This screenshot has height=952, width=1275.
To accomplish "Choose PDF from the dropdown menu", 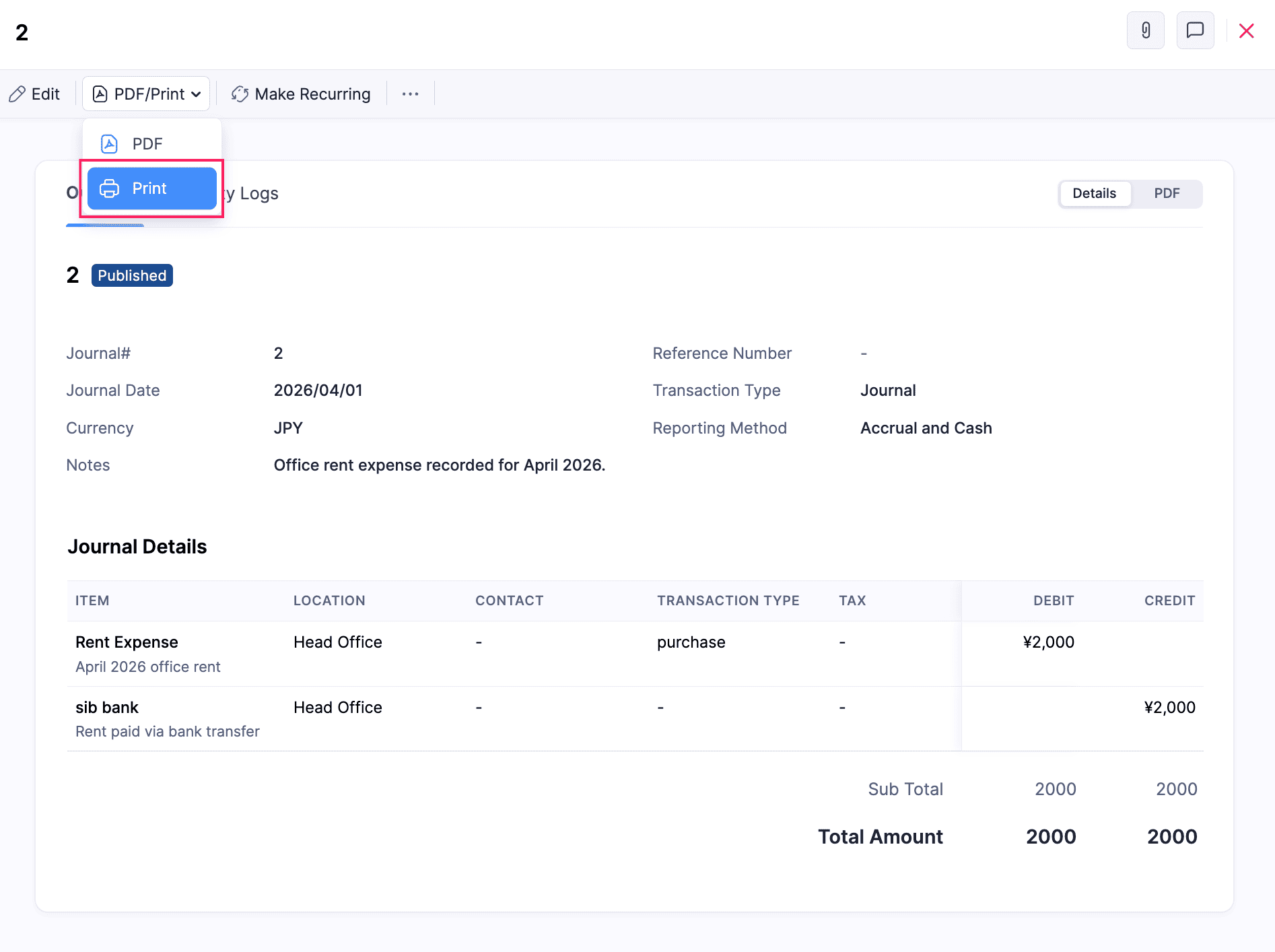I will (x=147, y=144).
